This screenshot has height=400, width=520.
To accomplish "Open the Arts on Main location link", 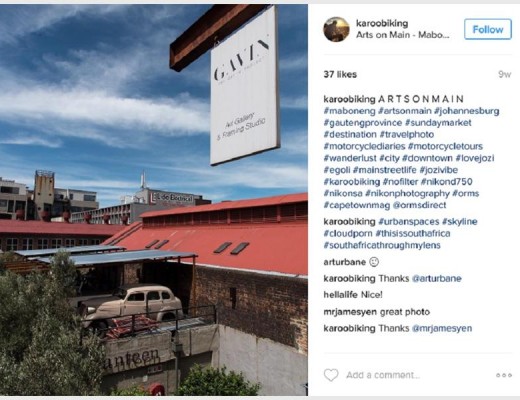I will click(403, 35).
